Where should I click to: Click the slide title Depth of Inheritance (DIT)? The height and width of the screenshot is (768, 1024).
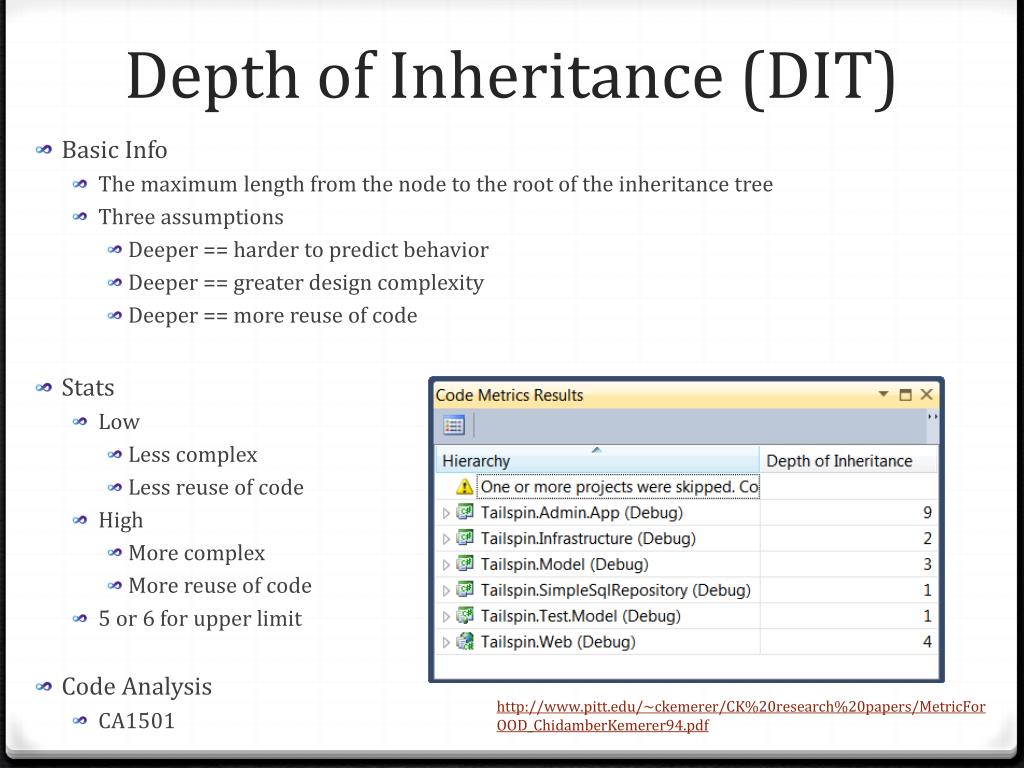511,77
